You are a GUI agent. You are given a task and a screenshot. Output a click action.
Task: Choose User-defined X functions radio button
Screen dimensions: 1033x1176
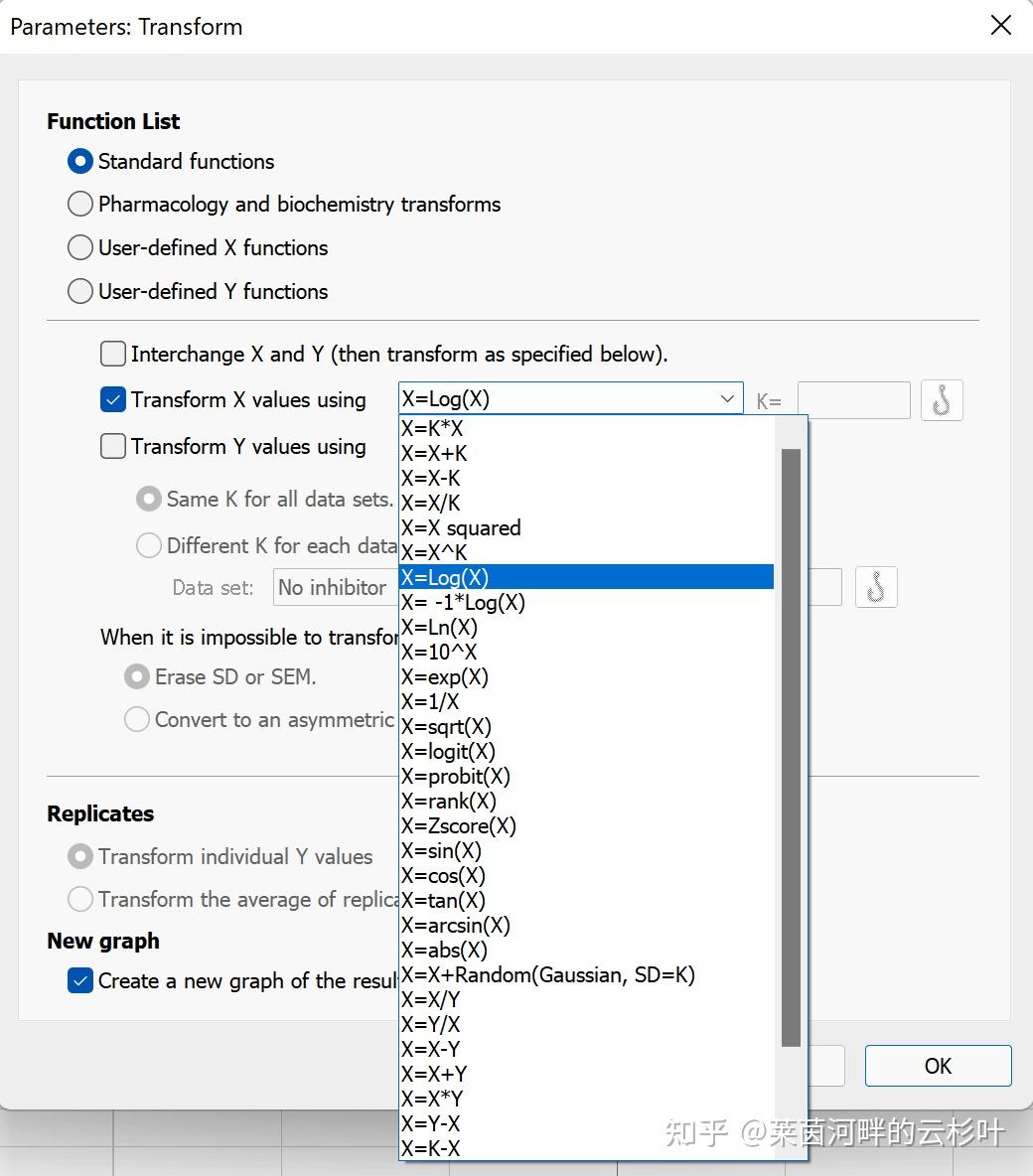[x=80, y=247]
